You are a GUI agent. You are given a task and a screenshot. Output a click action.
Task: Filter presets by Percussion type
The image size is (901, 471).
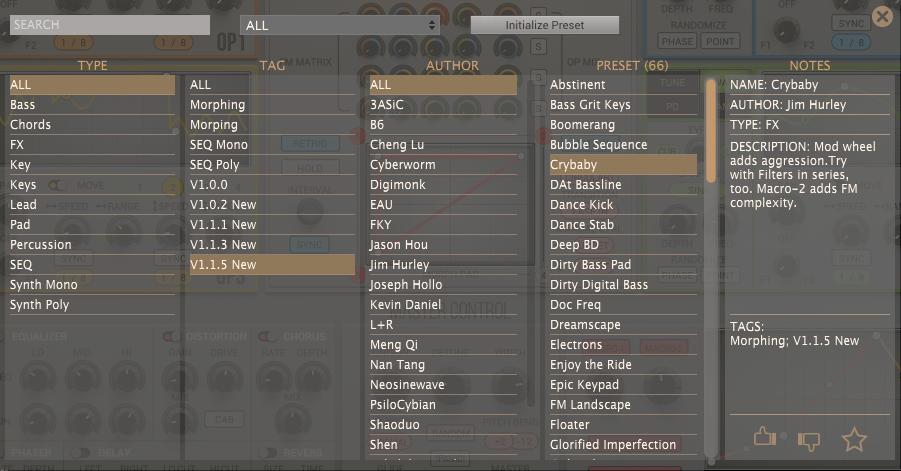tap(93, 245)
